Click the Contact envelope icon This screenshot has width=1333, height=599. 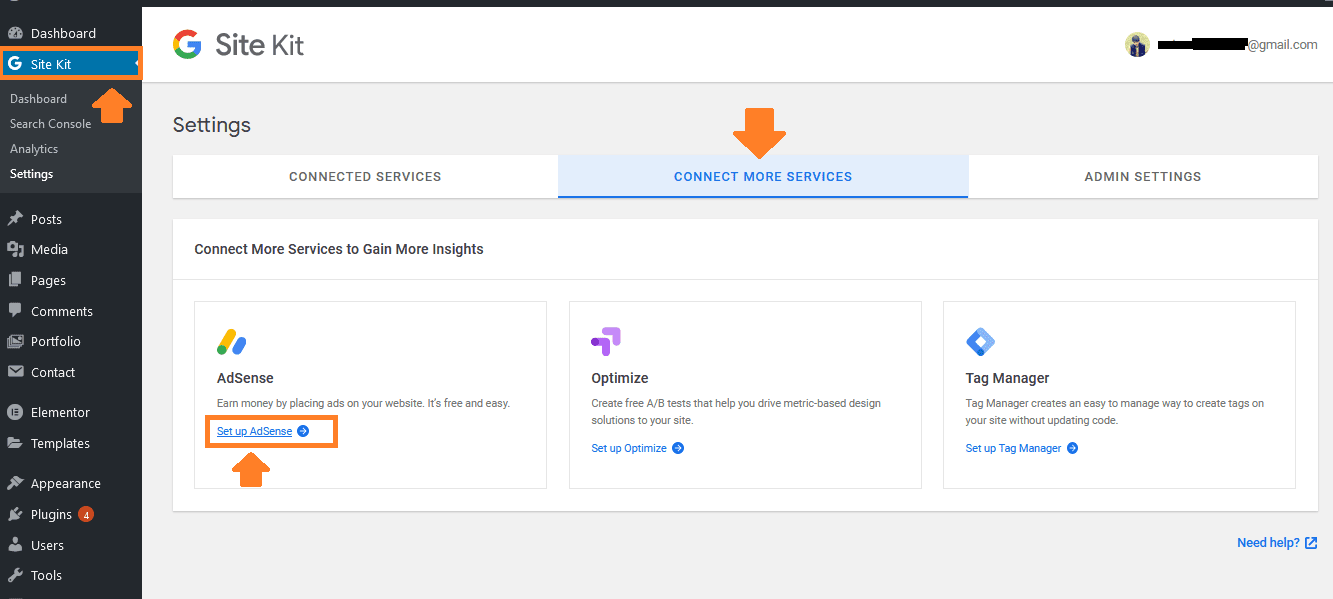point(15,372)
